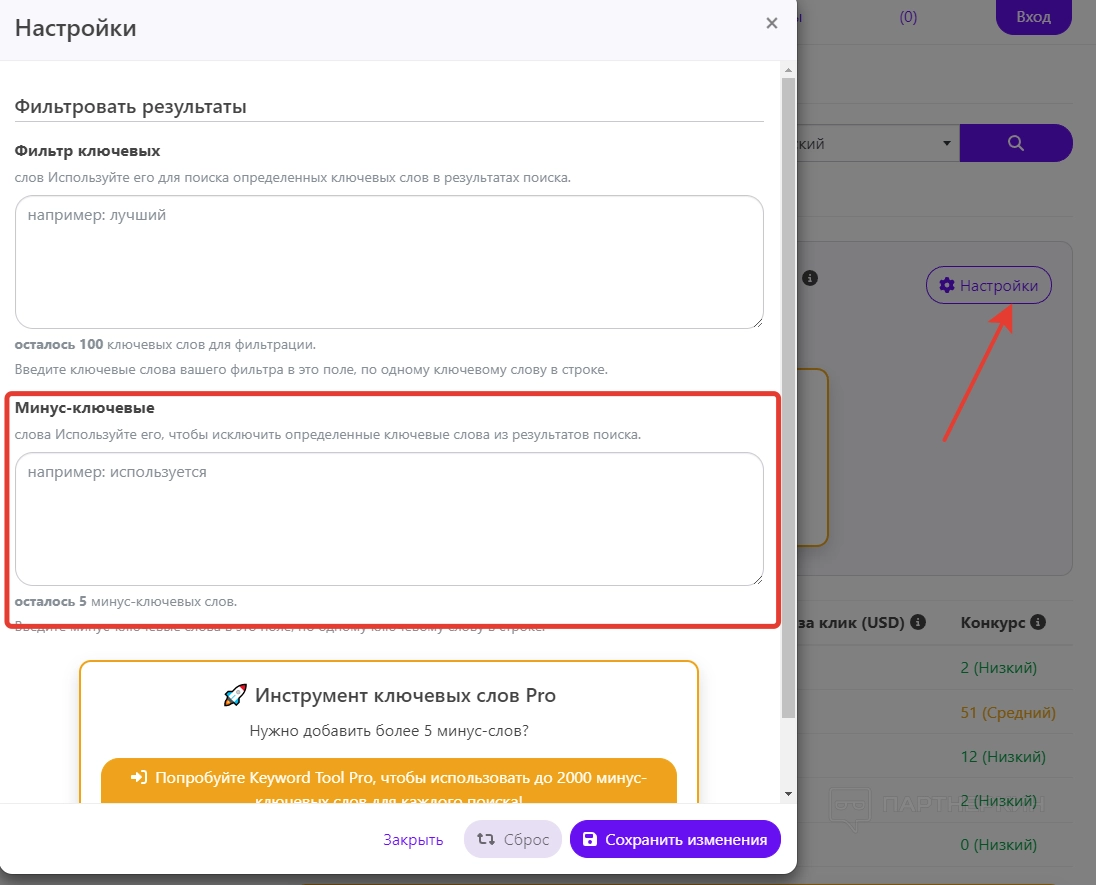
Task: Click the scrollbar down arrow in the dialog
Action: point(788,793)
